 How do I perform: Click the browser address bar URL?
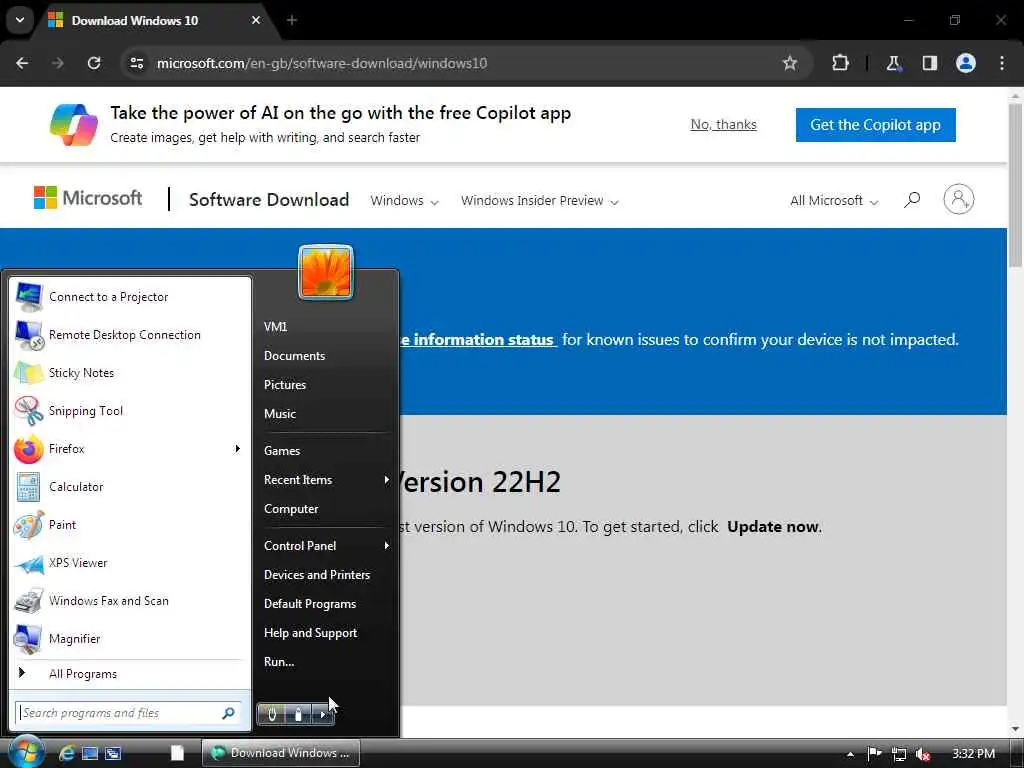click(322, 63)
